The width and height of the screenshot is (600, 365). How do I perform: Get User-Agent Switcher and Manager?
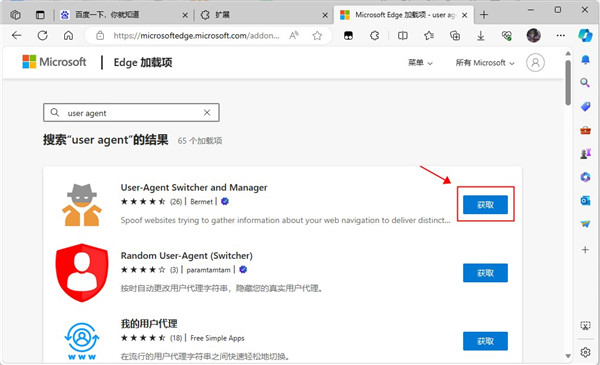click(x=485, y=205)
